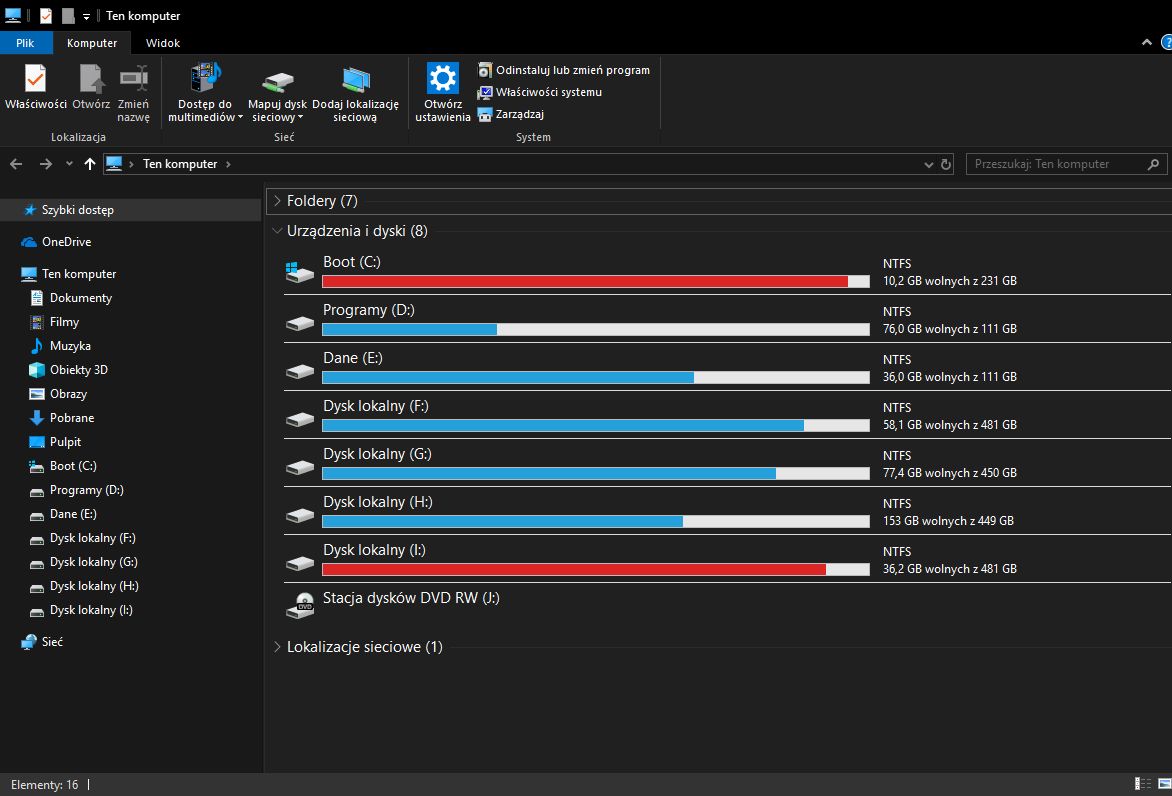Collapse the ribbon with the caret arrow
1172x796 pixels.
tap(1146, 42)
